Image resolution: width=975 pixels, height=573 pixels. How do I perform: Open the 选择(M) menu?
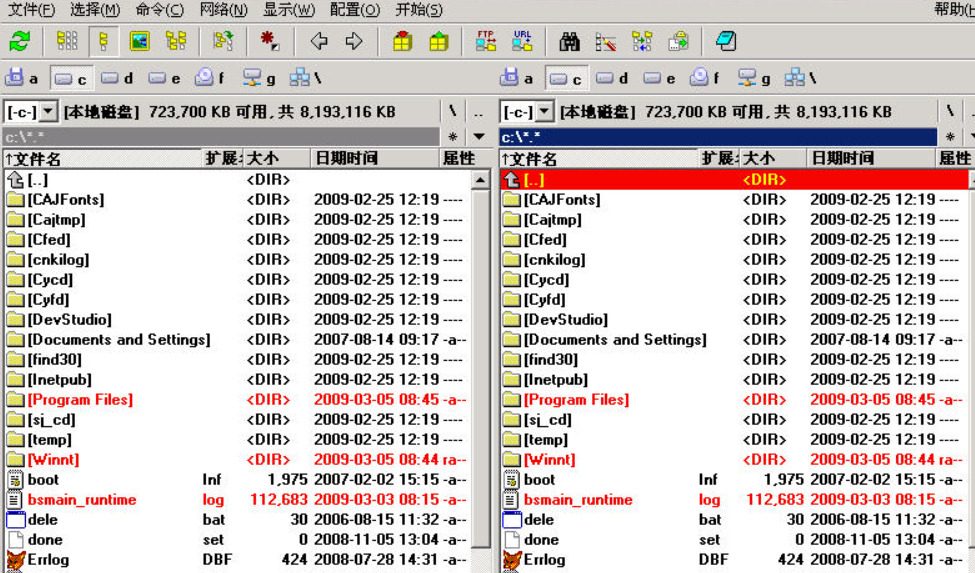tap(95, 10)
